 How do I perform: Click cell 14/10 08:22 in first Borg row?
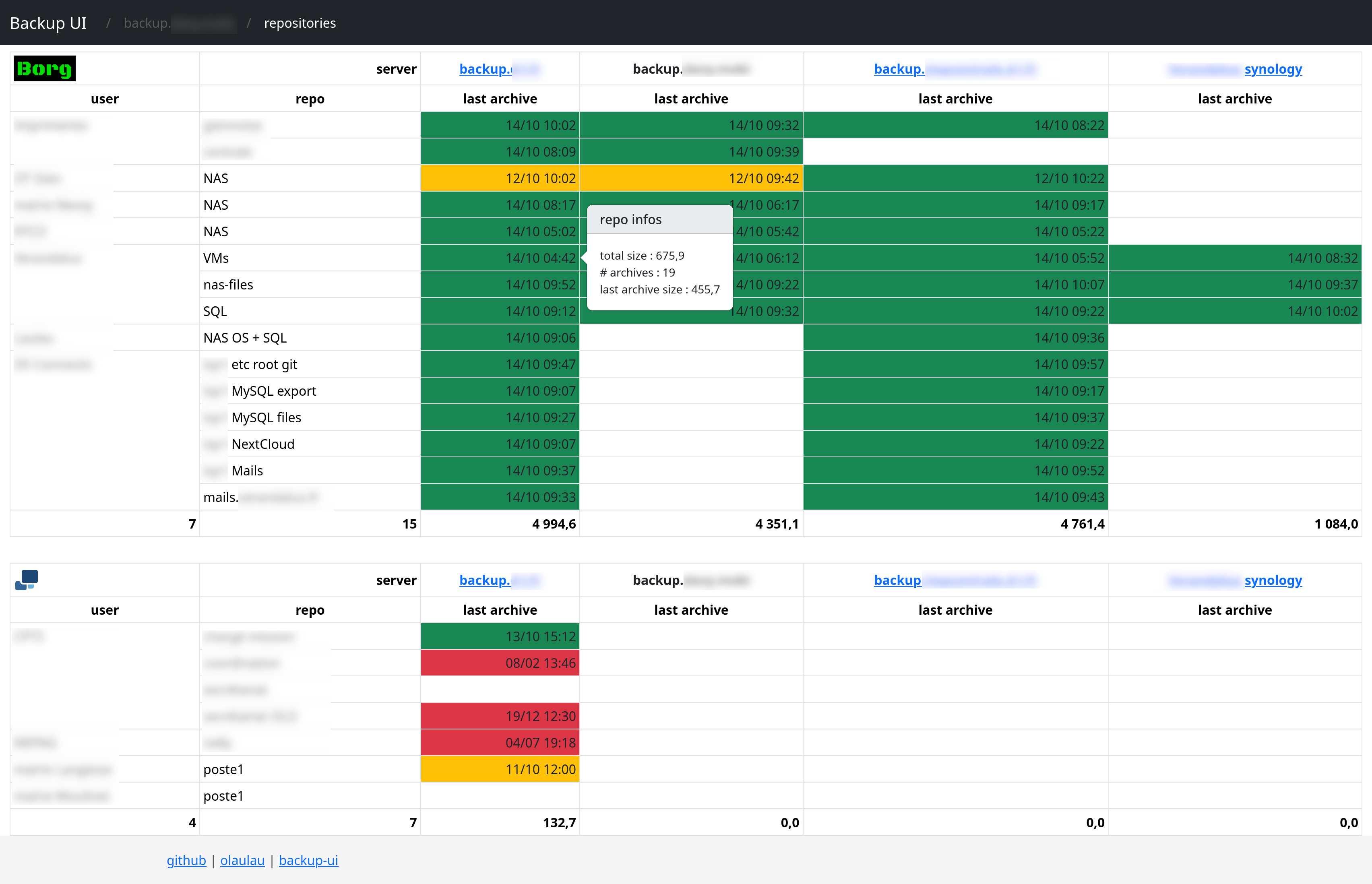pos(955,125)
